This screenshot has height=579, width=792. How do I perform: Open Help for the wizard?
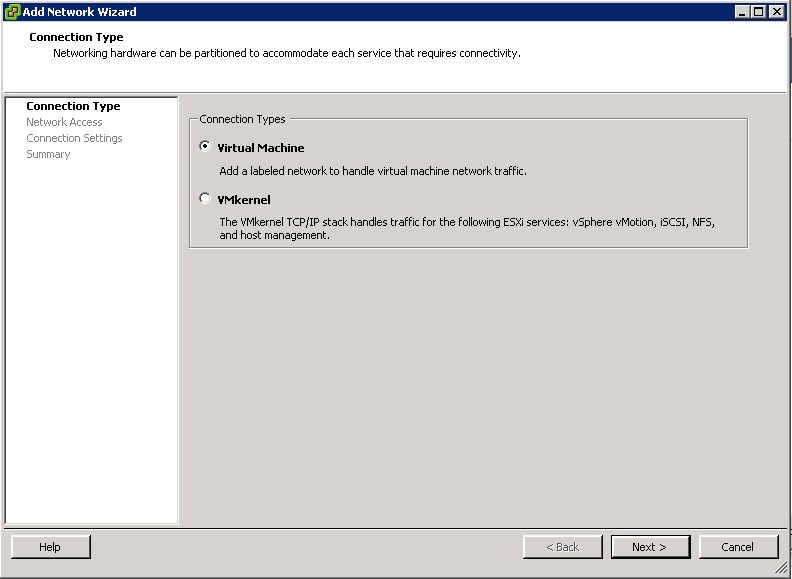coord(50,547)
